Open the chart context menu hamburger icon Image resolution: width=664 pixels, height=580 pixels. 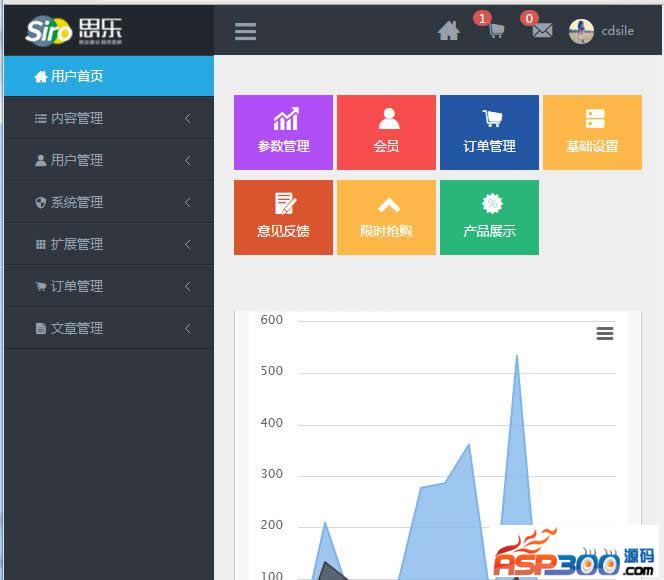click(605, 334)
